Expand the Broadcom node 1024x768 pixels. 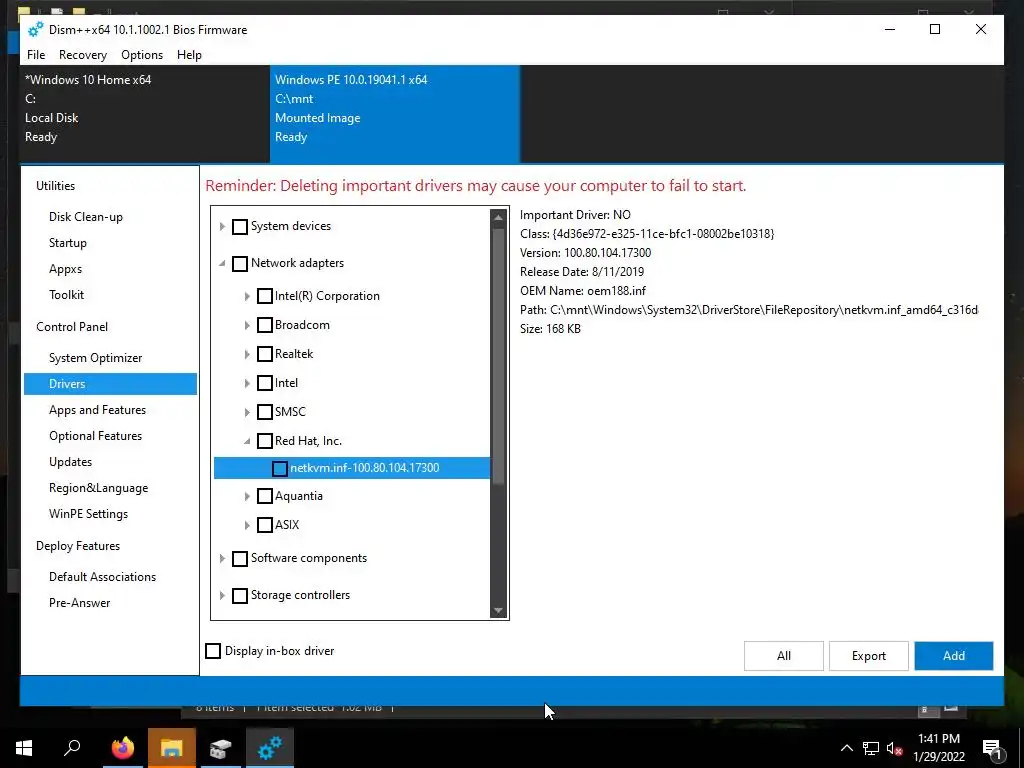[x=247, y=325]
